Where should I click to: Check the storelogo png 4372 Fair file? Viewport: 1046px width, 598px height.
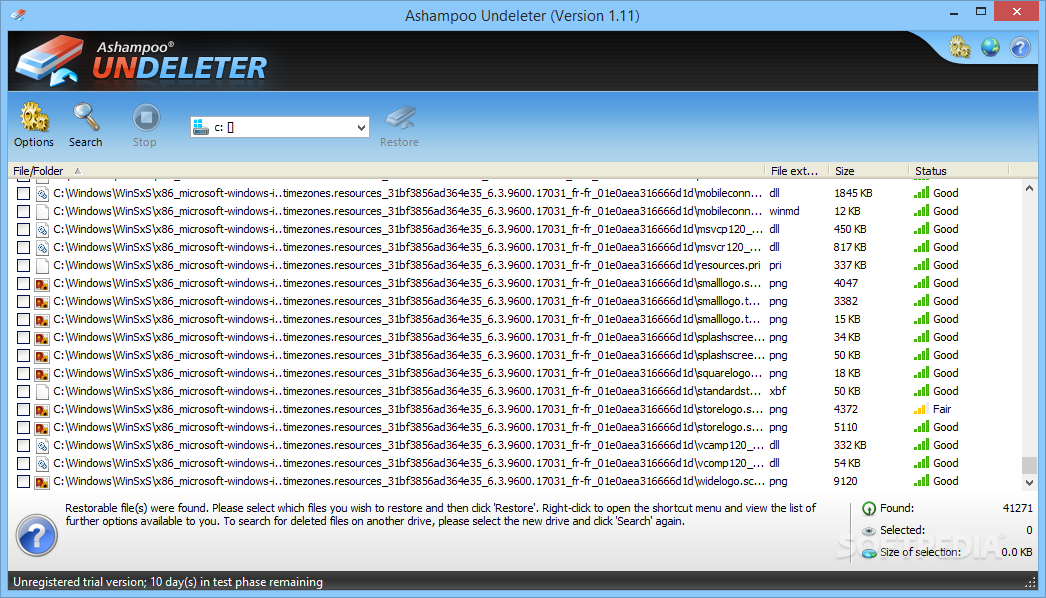click(x=23, y=410)
